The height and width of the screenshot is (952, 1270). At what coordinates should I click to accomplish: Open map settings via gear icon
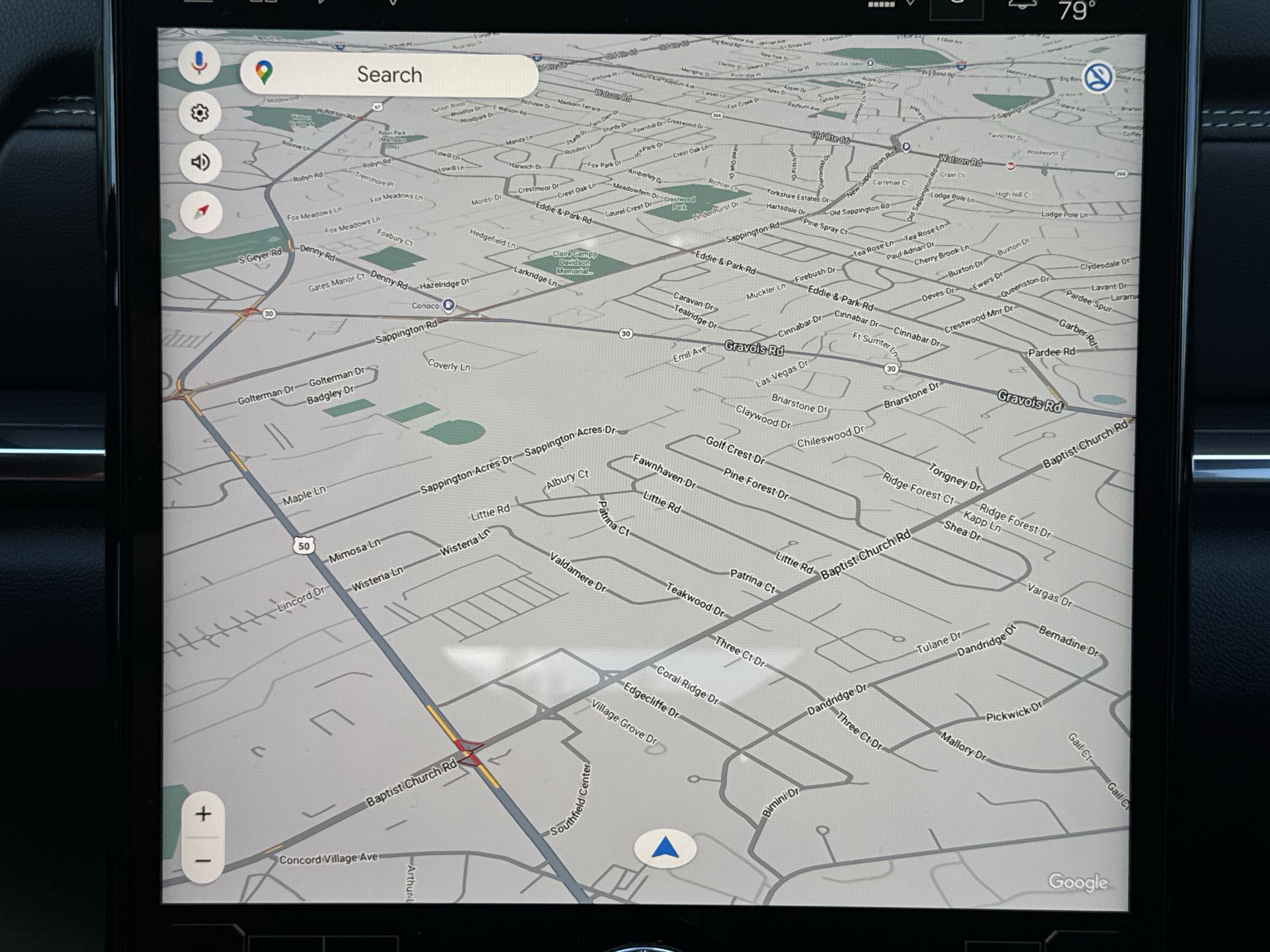coord(200,113)
